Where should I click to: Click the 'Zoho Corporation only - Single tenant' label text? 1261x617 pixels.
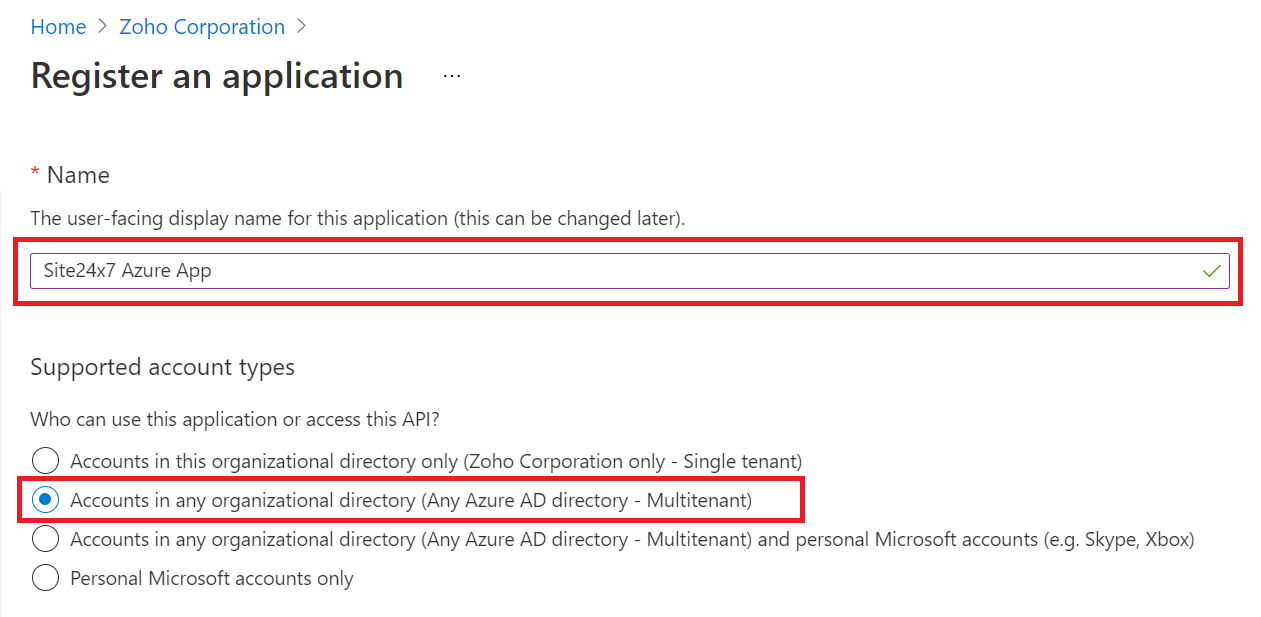point(632,461)
